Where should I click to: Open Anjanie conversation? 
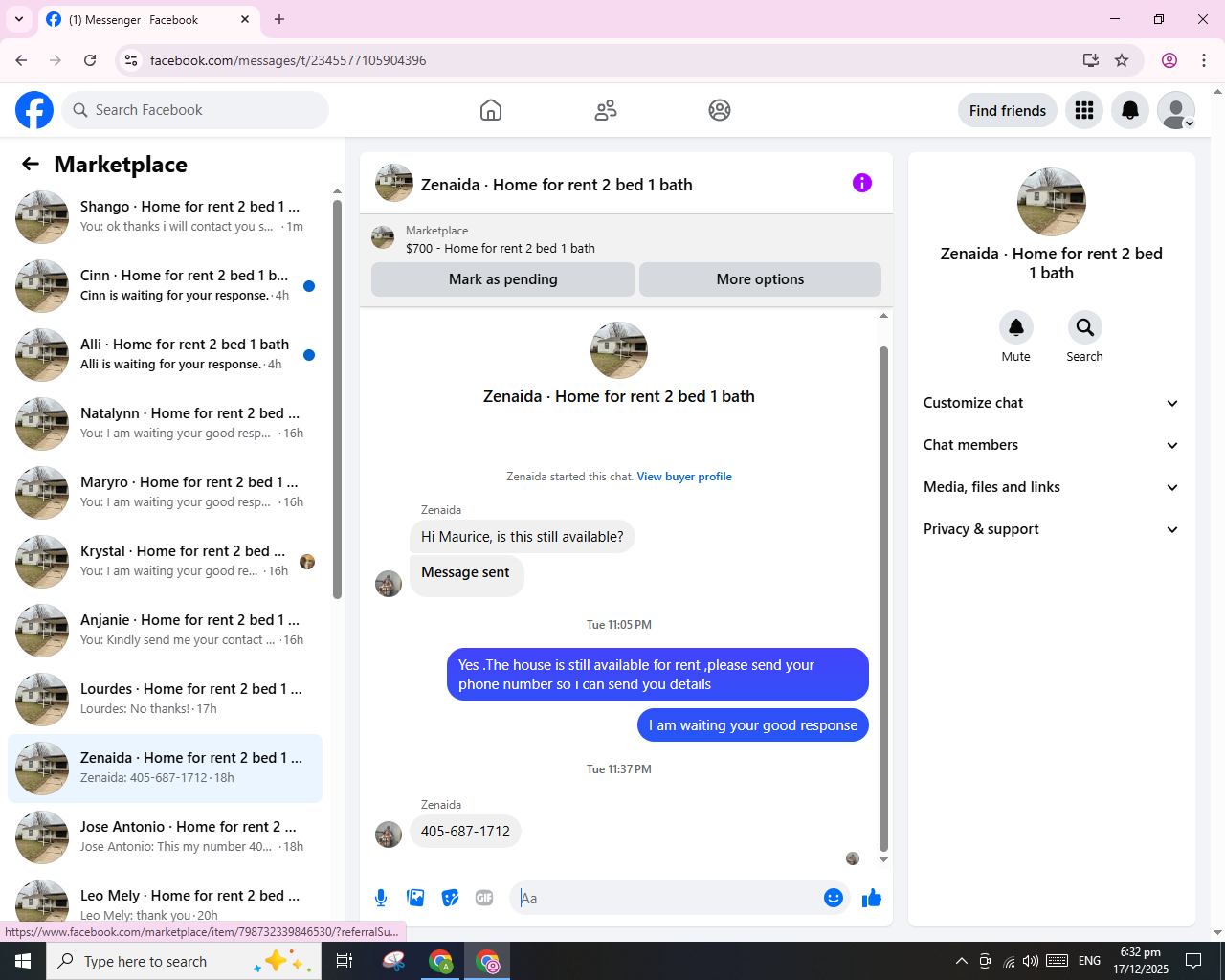pos(165,631)
